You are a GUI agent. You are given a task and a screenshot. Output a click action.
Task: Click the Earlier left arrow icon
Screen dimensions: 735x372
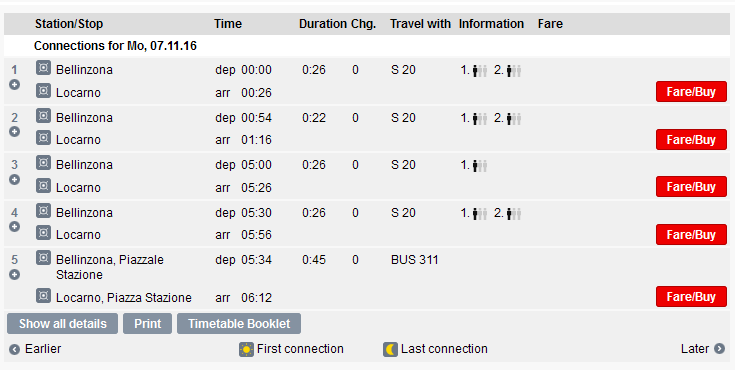tap(15, 350)
